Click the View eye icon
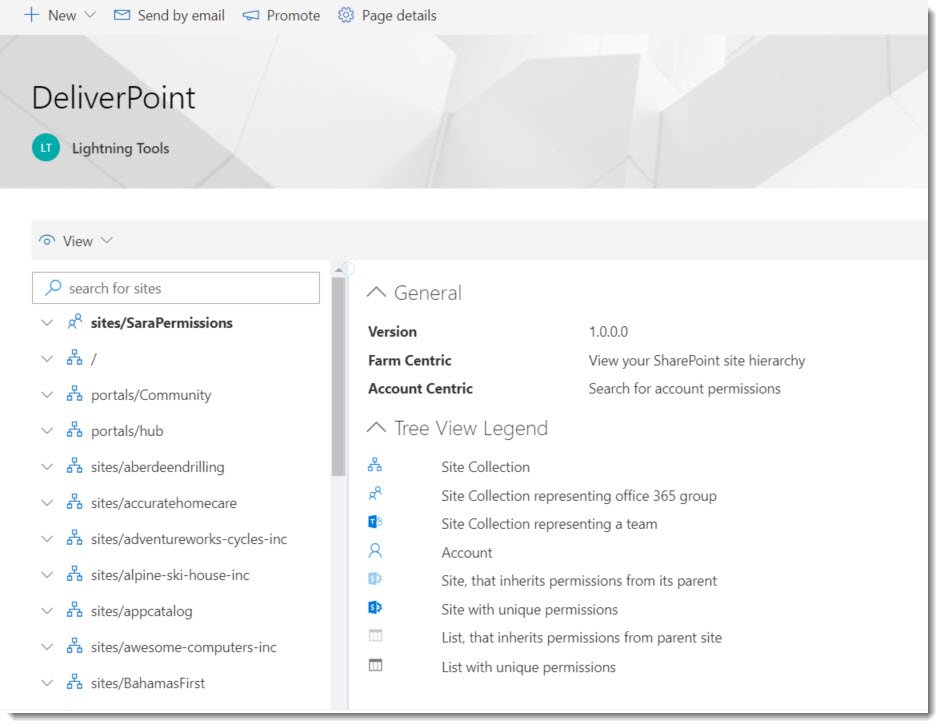This screenshot has height=728, width=943. pyautogui.click(x=47, y=240)
